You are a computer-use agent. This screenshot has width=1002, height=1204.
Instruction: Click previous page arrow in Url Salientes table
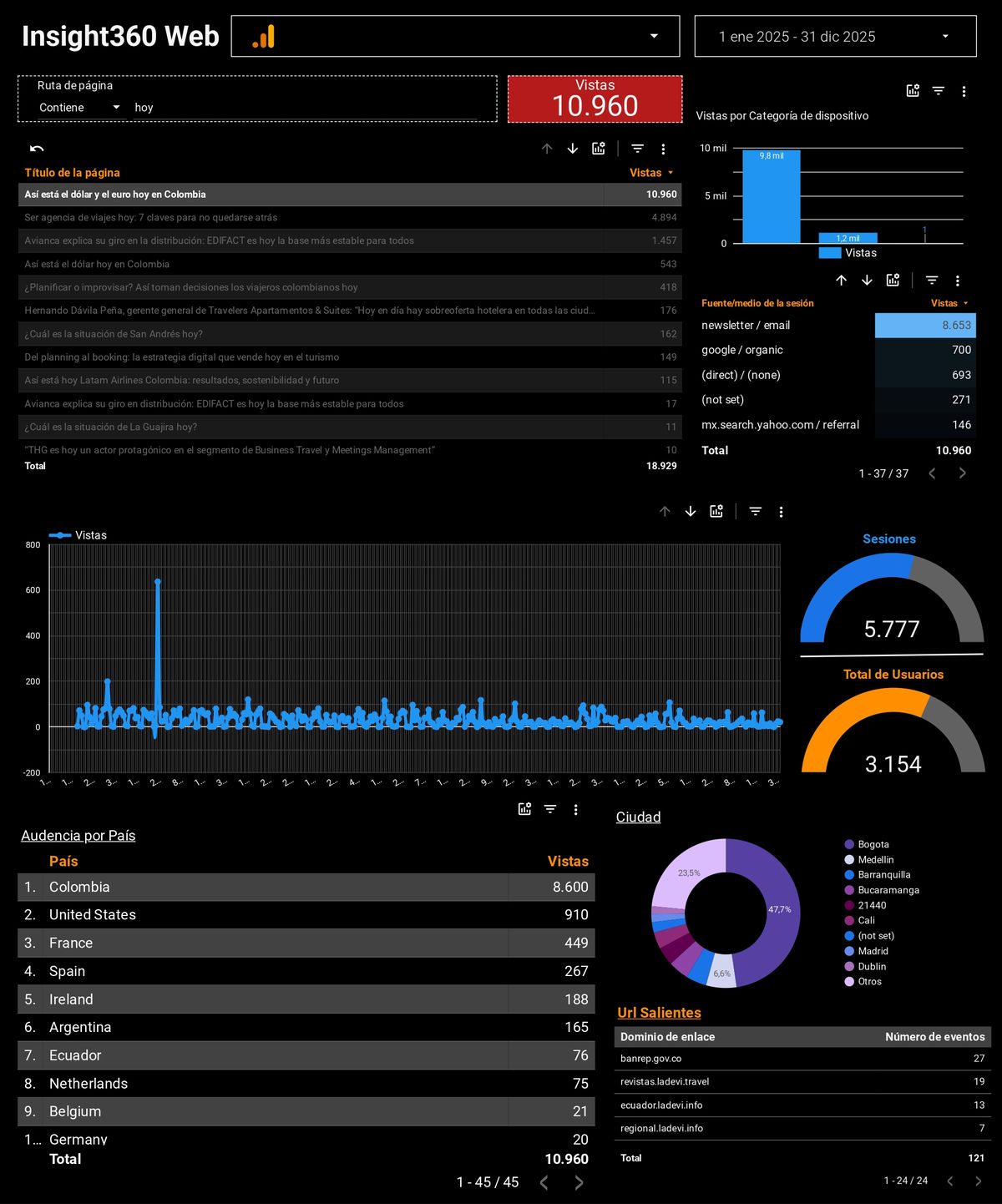pos(950,1181)
